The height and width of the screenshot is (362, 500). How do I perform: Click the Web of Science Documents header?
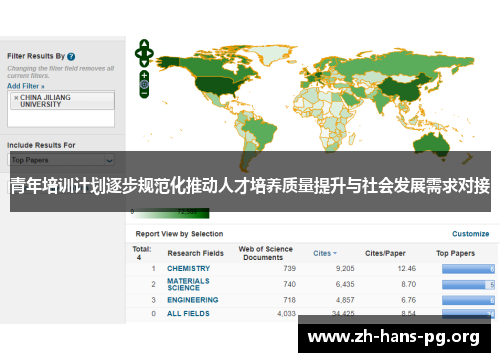(265, 253)
